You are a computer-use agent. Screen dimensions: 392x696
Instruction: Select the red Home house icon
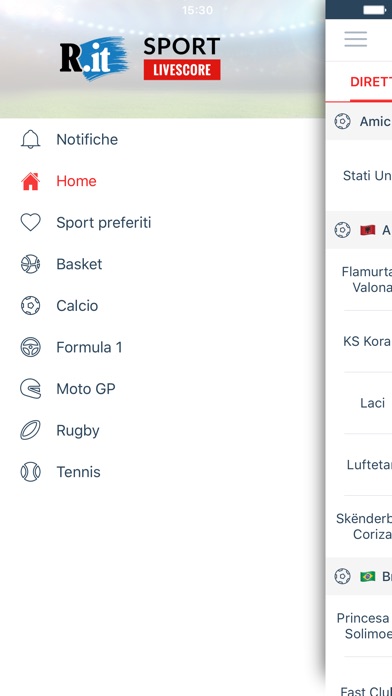tap(31, 181)
